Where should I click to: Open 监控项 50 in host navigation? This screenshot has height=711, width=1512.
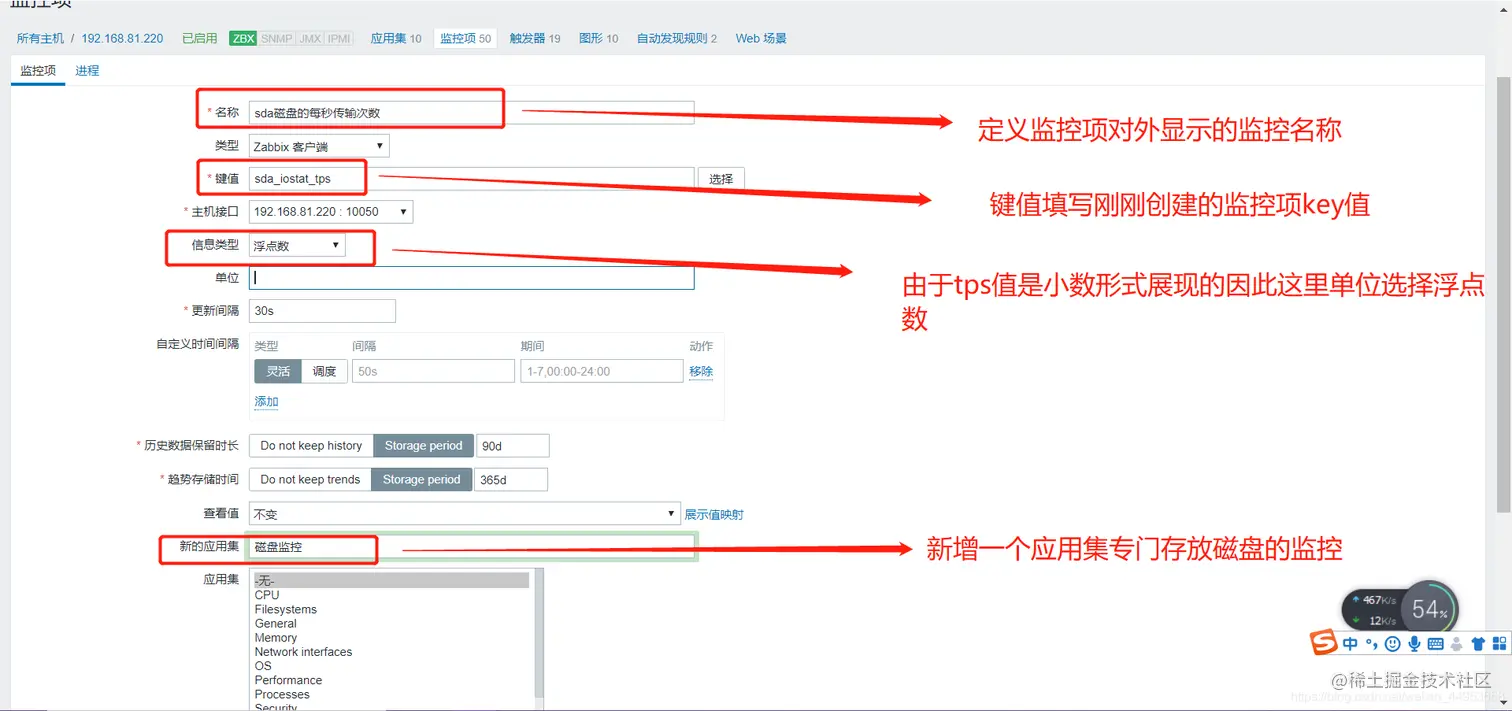pyautogui.click(x=466, y=39)
